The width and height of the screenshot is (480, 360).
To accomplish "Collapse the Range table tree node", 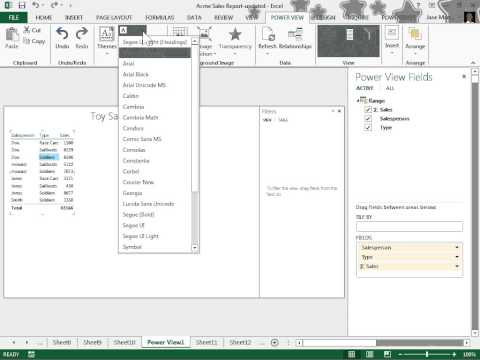I will (x=358, y=100).
